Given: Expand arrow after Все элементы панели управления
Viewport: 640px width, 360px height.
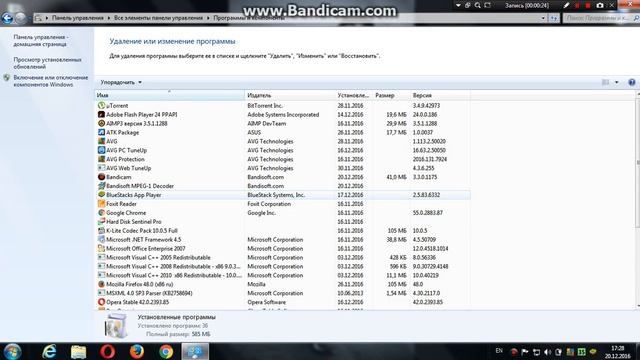Looking at the screenshot, I should point(208,18).
